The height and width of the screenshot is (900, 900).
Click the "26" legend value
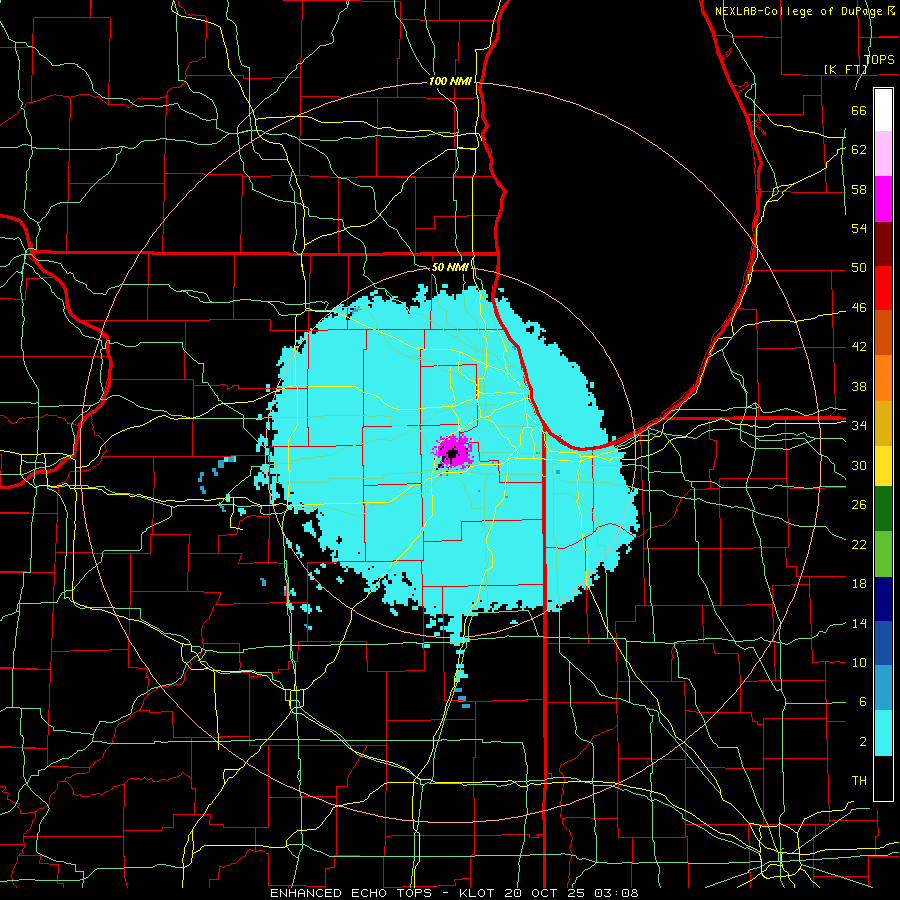pyautogui.click(x=859, y=505)
